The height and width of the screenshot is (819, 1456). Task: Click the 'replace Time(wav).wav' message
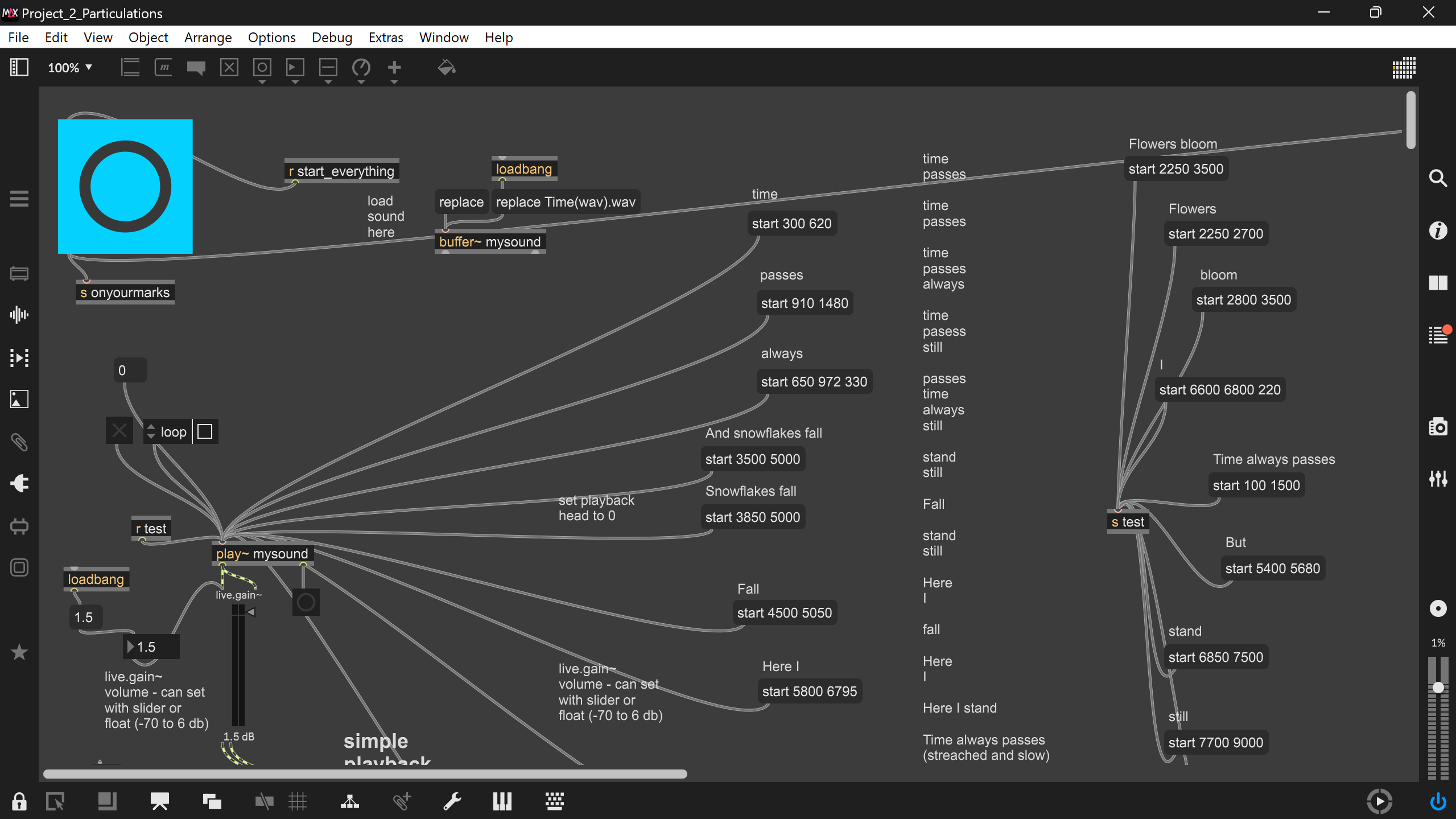pyautogui.click(x=565, y=202)
